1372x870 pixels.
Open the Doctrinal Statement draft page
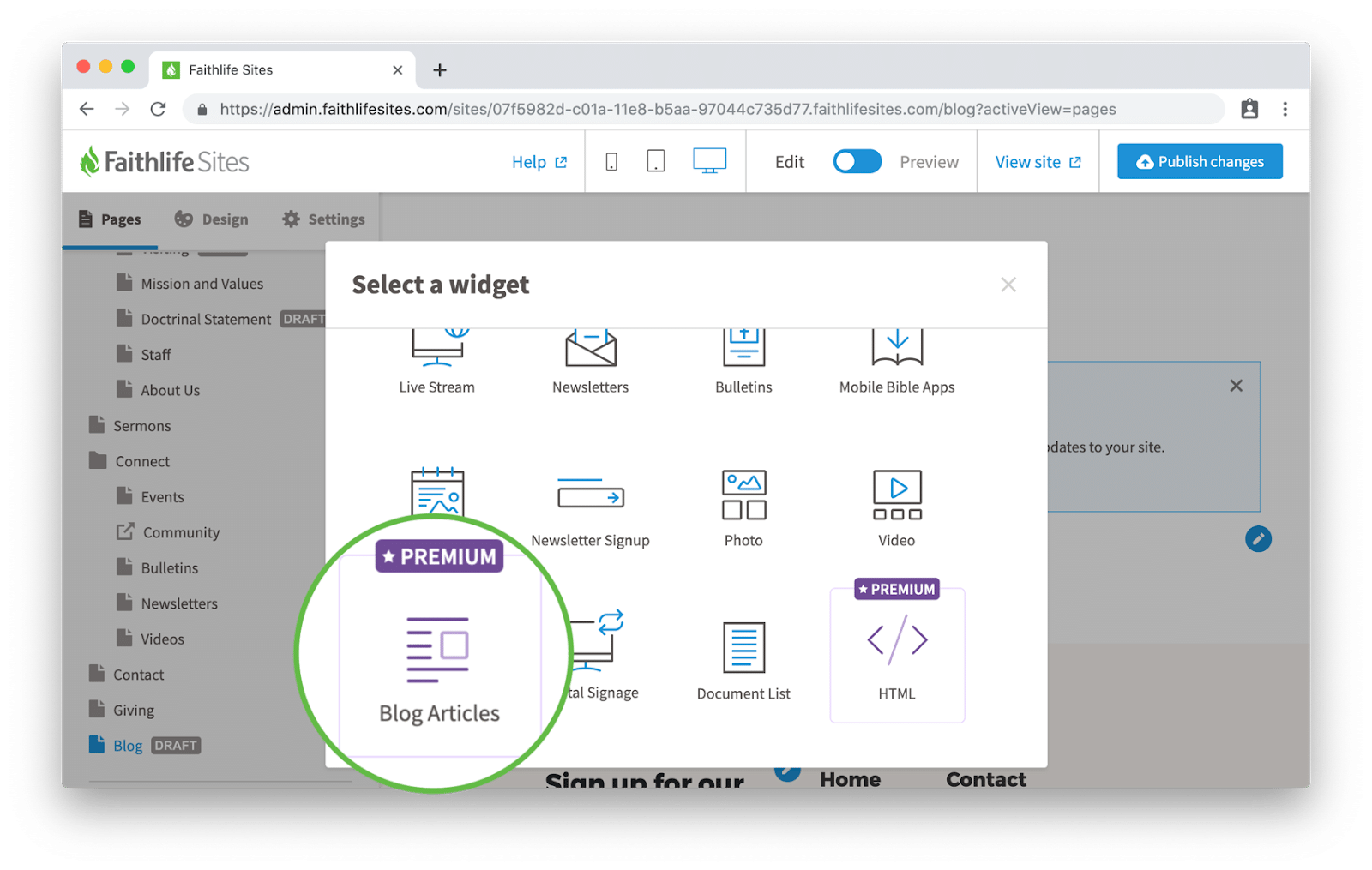206,319
